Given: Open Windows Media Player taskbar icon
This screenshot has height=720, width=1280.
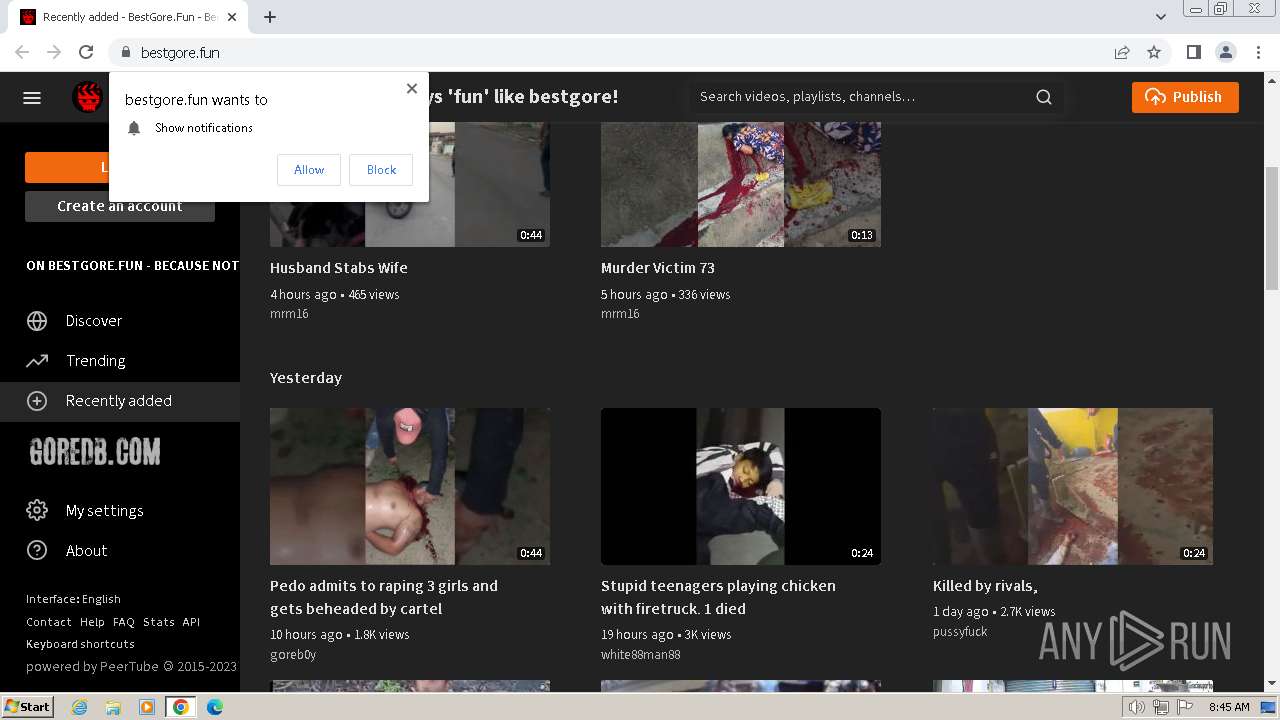Looking at the screenshot, I should tap(147, 707).
